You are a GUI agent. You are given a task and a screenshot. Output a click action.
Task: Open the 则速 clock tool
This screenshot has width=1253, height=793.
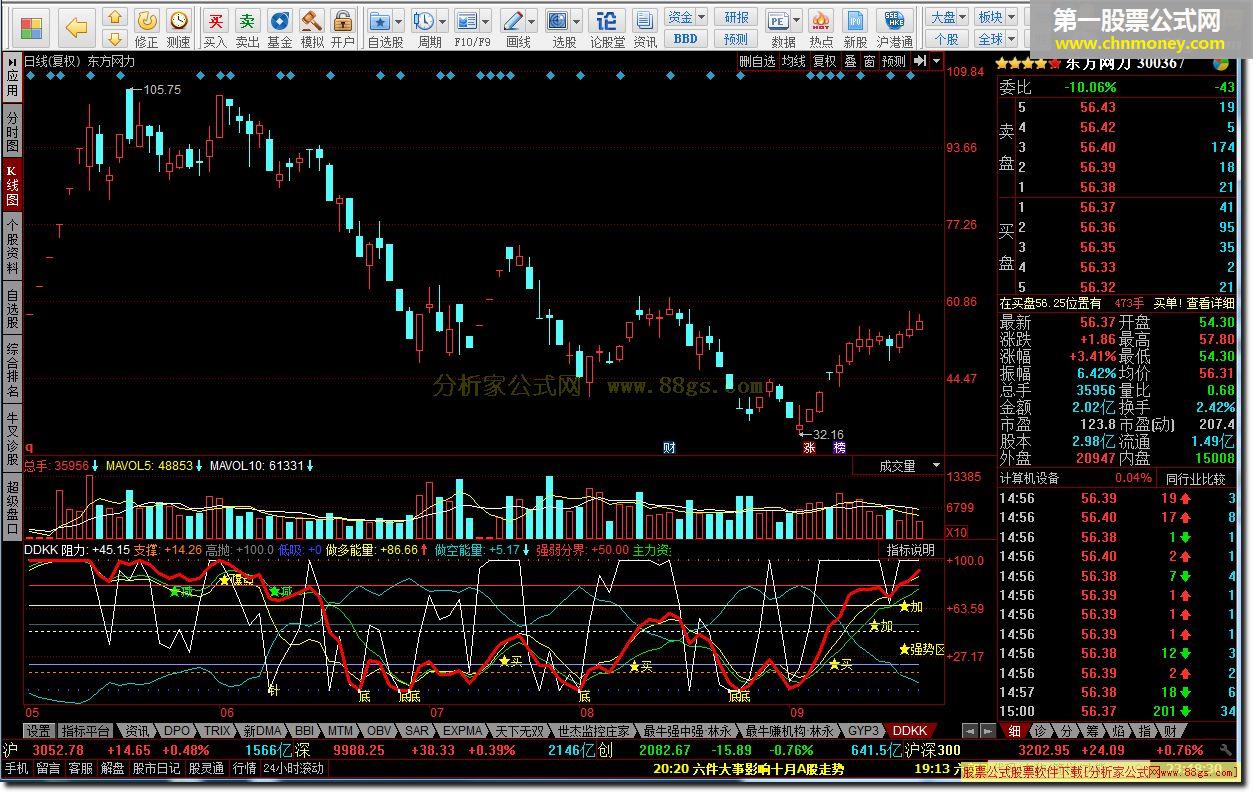[178, 27]
